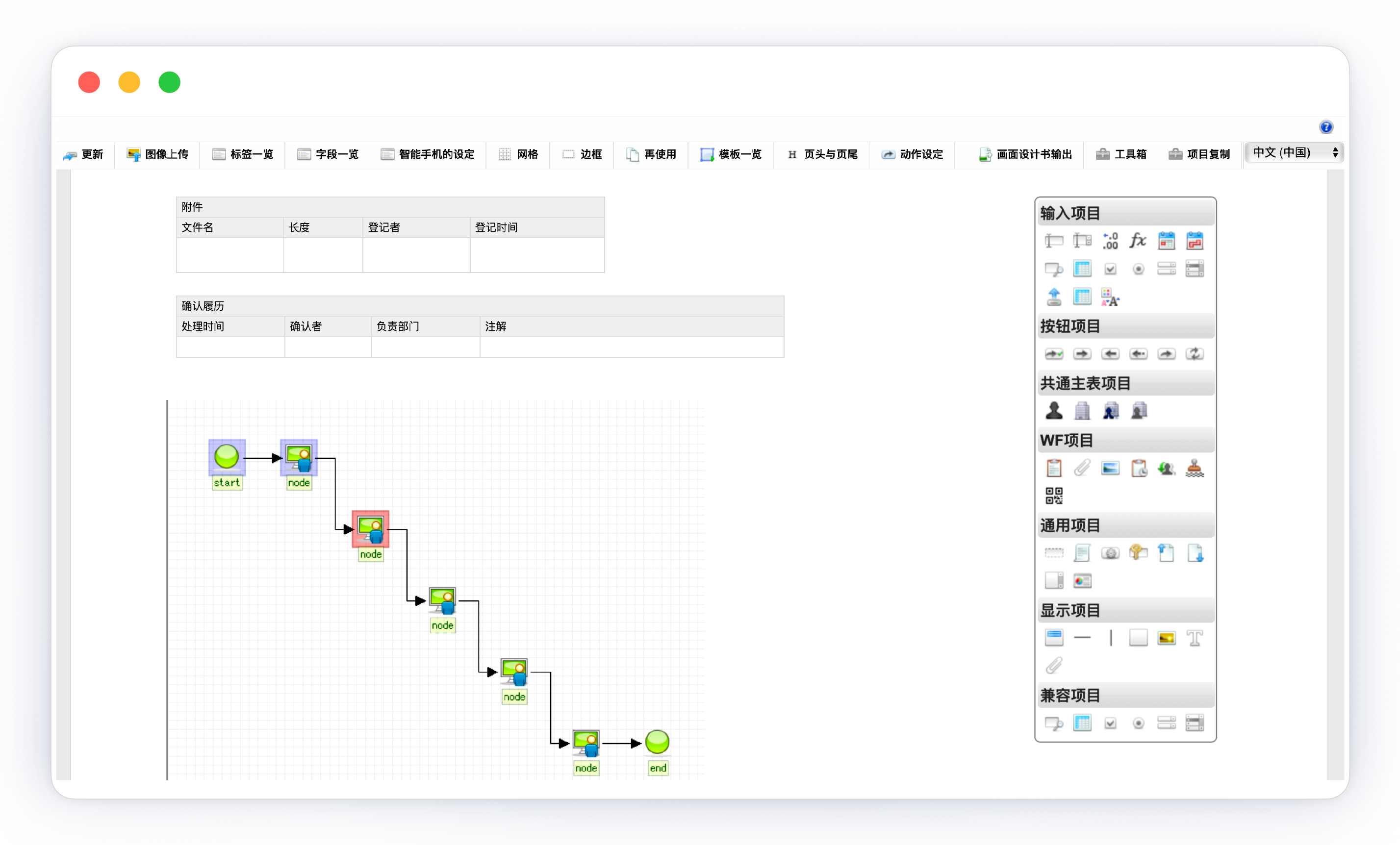Image resolution: width=1400 pixels, height=845 pixels.
Task: Select the document with up arrow item
Action: pyautogui.click(x=1167, y=553)
